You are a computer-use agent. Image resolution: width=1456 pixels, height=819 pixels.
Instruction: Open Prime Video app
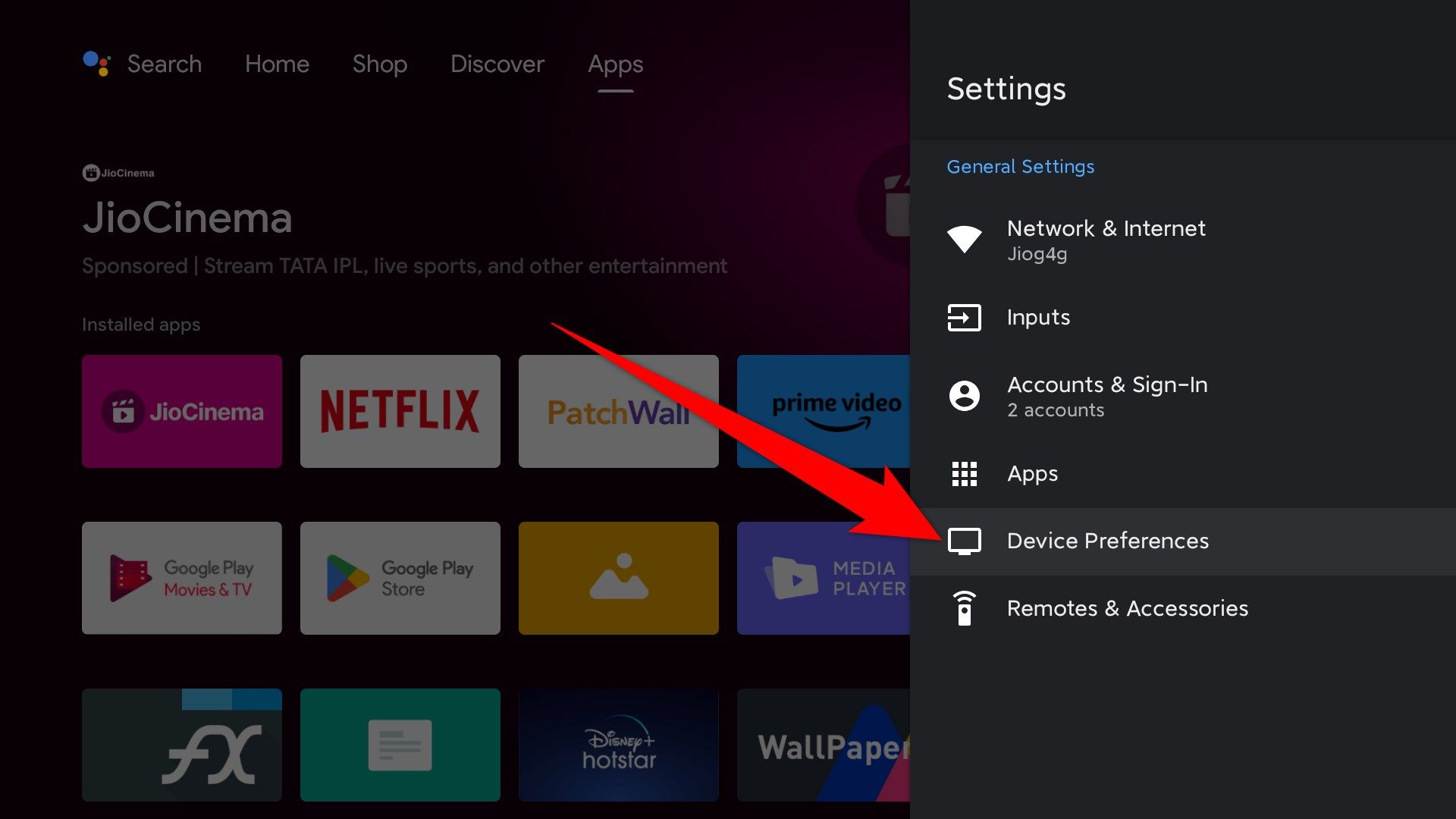tap(836, 411)
